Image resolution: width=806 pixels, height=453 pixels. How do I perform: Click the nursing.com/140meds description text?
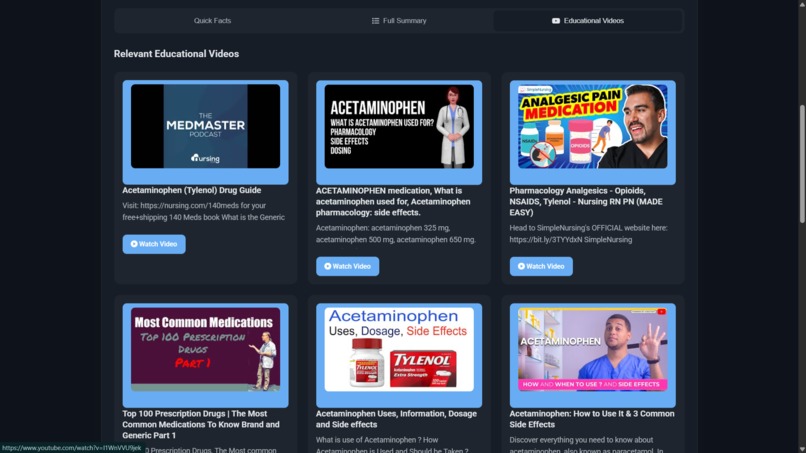coord(204,211)
